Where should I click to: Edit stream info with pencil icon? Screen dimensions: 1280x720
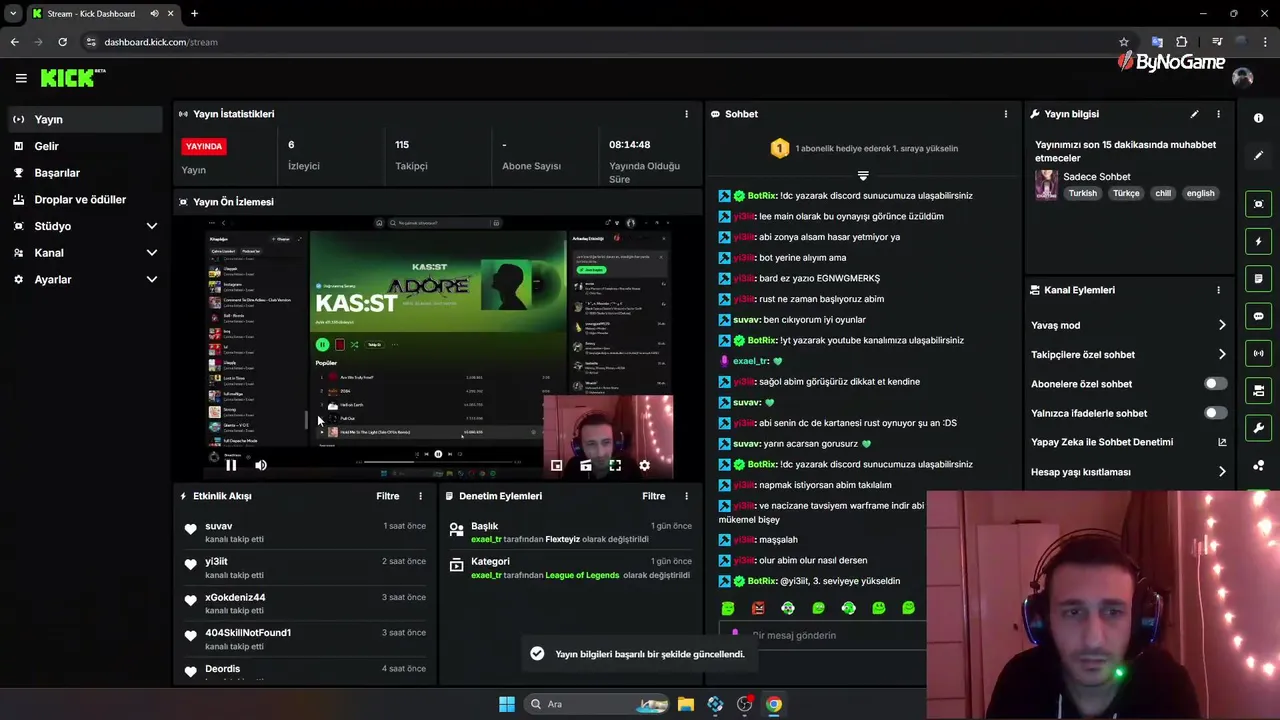[x=1194, y=114]
